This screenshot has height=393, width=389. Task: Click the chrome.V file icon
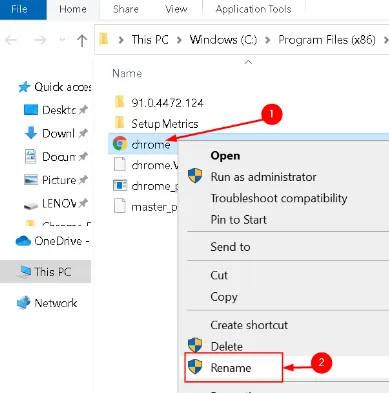click(x=120, y=165)
